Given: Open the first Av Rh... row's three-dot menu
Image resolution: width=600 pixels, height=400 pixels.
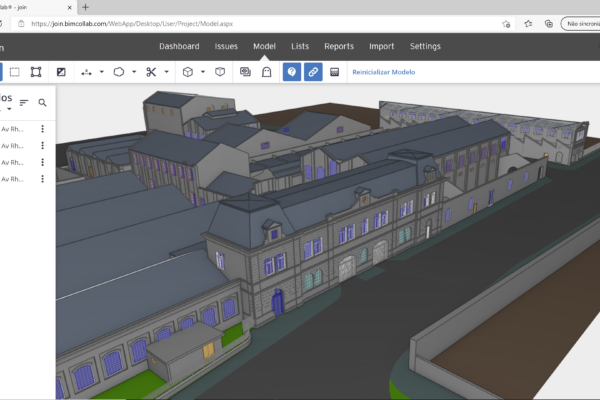Looking at the screenshot, I should pos(42,129).
